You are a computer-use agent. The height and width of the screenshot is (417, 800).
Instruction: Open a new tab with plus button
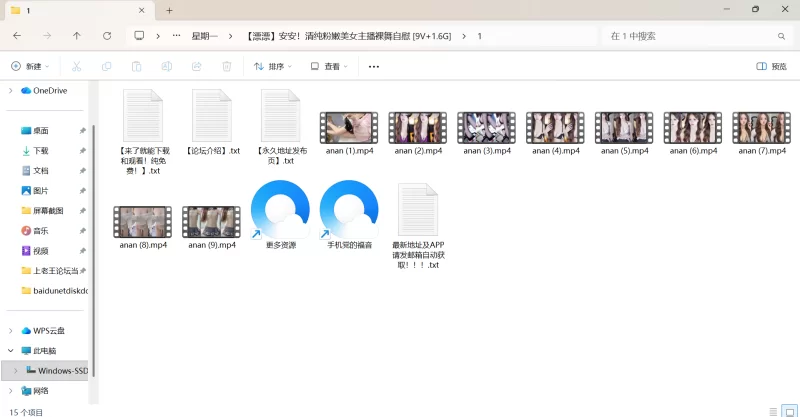click(x=169, y=10)
